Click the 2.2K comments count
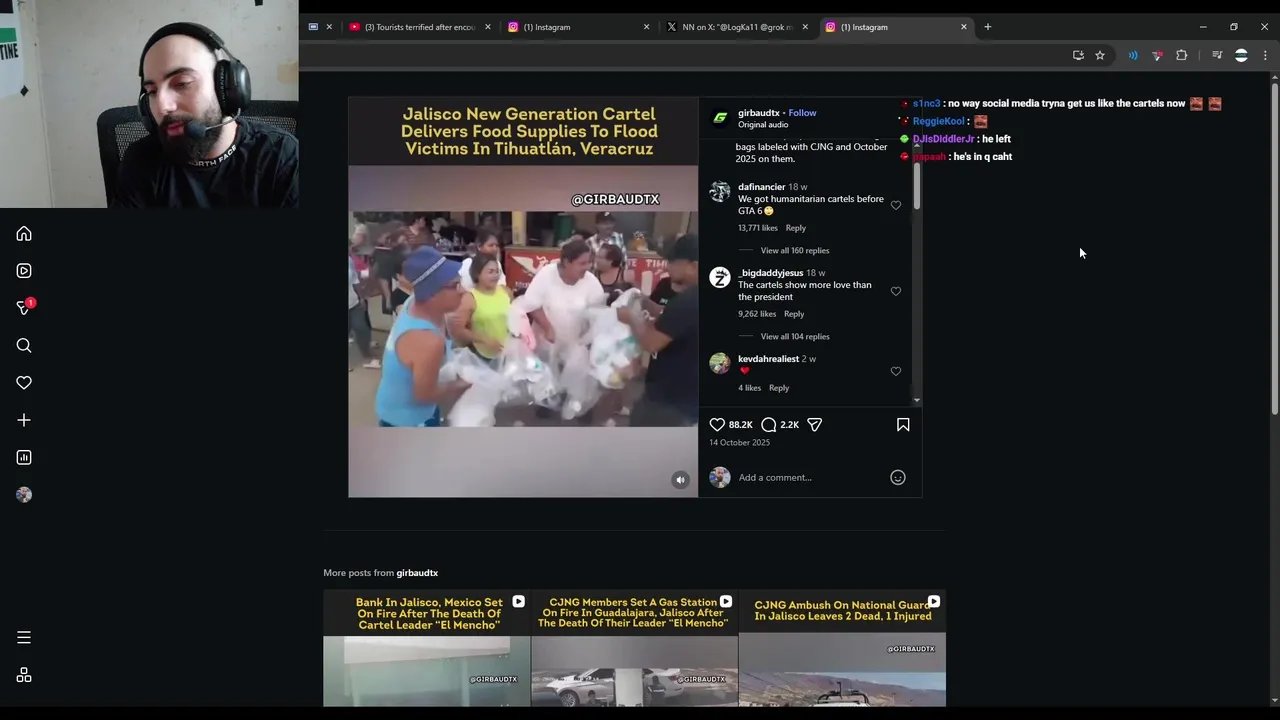The width and height of the screenshot is (1280, 720). click(790, 425)
